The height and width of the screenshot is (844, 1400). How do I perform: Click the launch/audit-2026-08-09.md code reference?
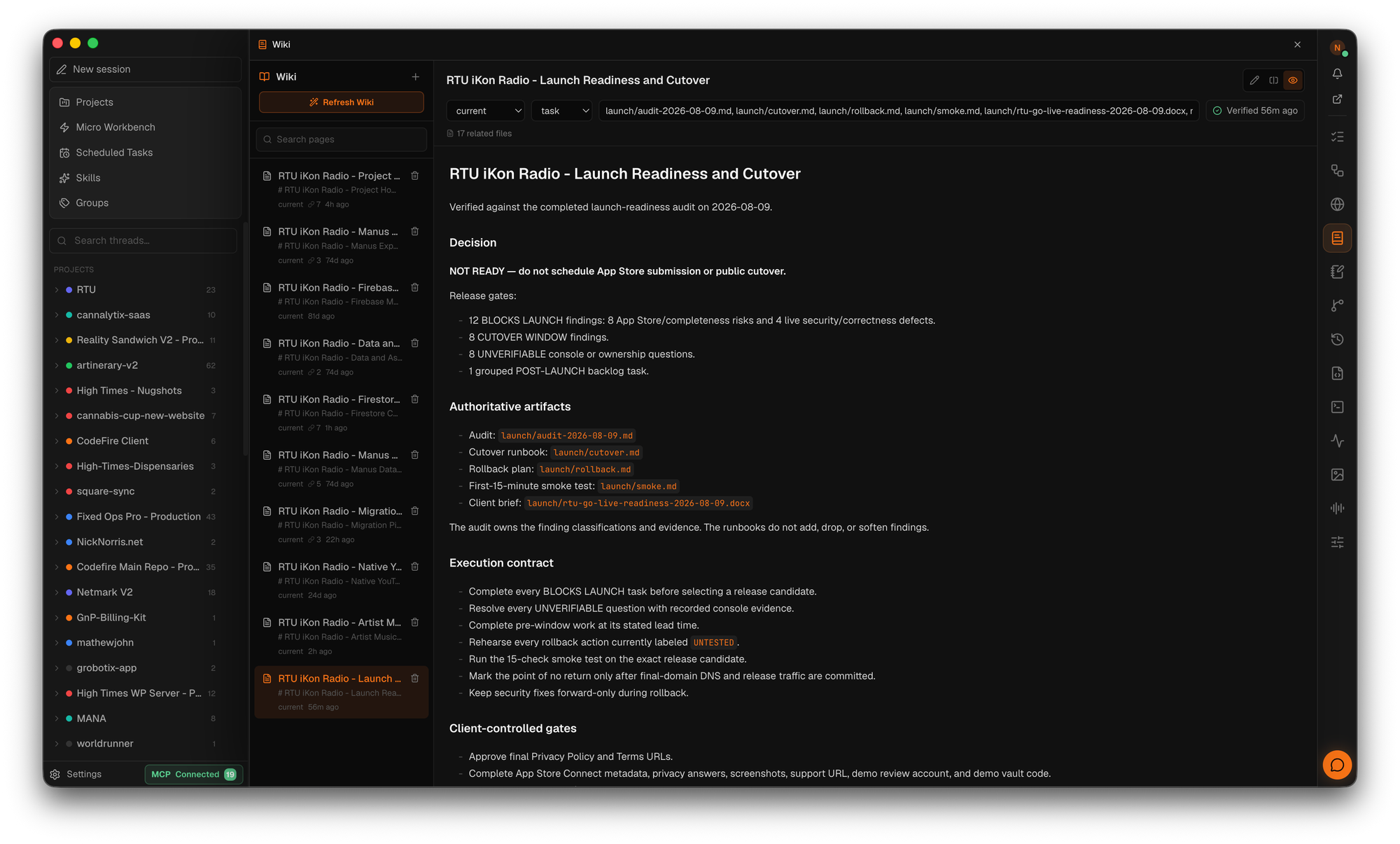(x=567, y=436)
